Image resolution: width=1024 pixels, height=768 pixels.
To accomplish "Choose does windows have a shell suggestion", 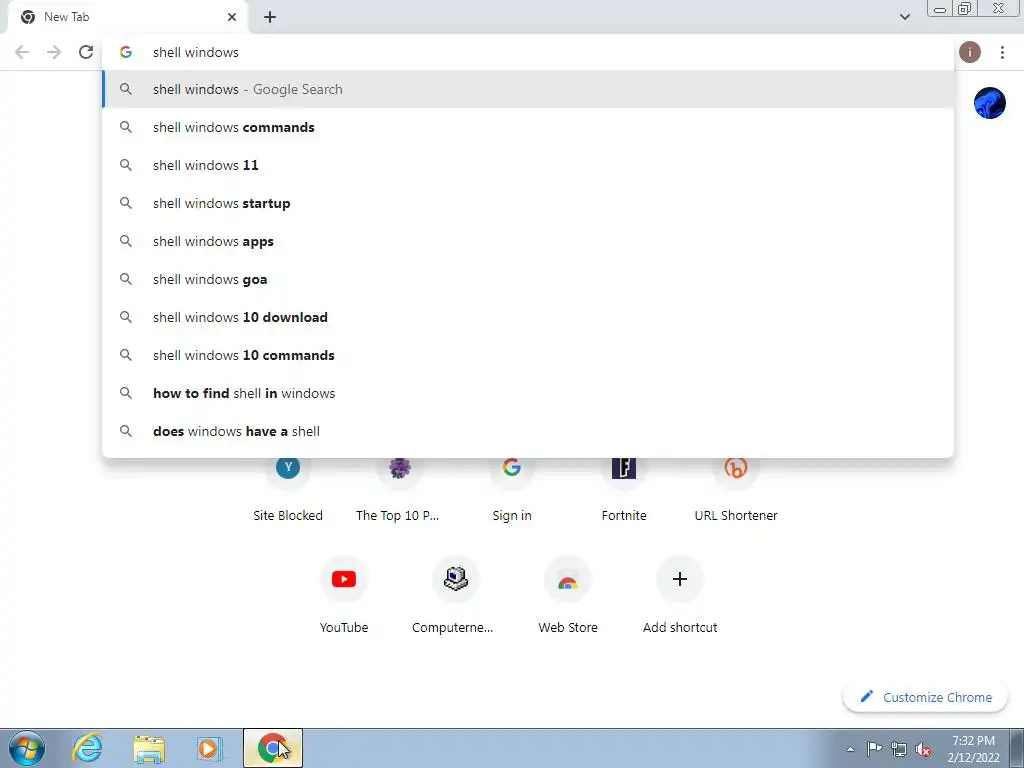I will 528,431.
